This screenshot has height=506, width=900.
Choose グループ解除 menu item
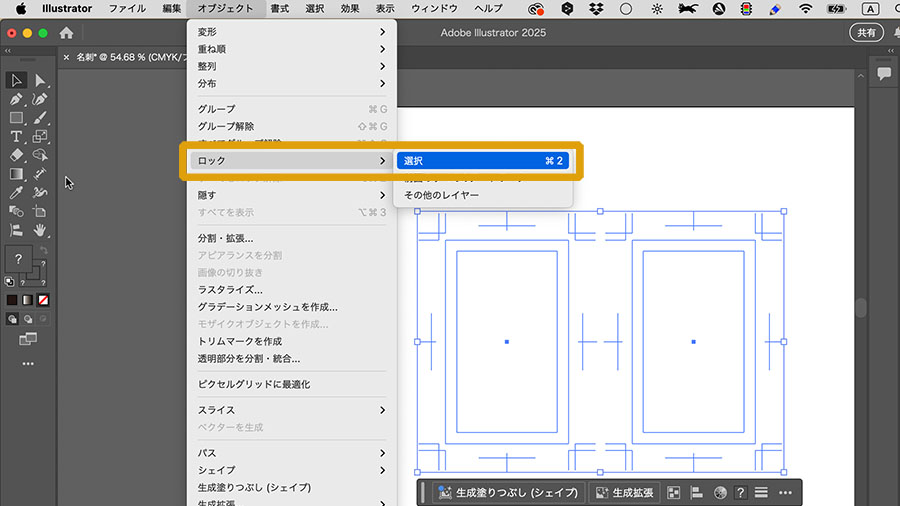click(292, 126)
